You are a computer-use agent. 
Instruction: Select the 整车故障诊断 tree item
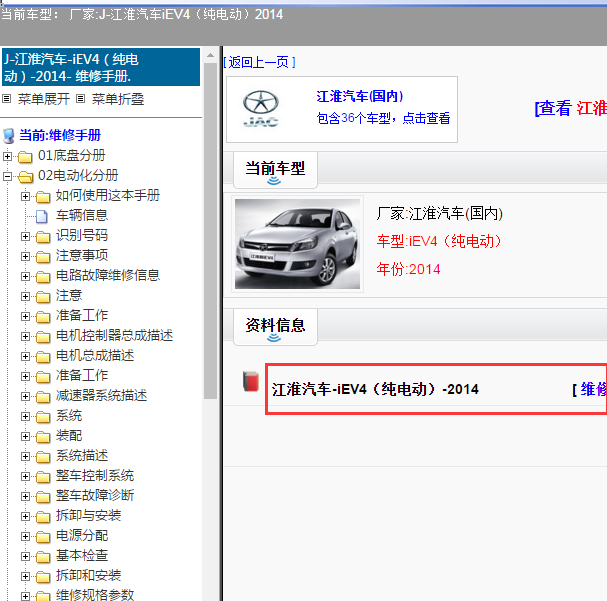95,496
